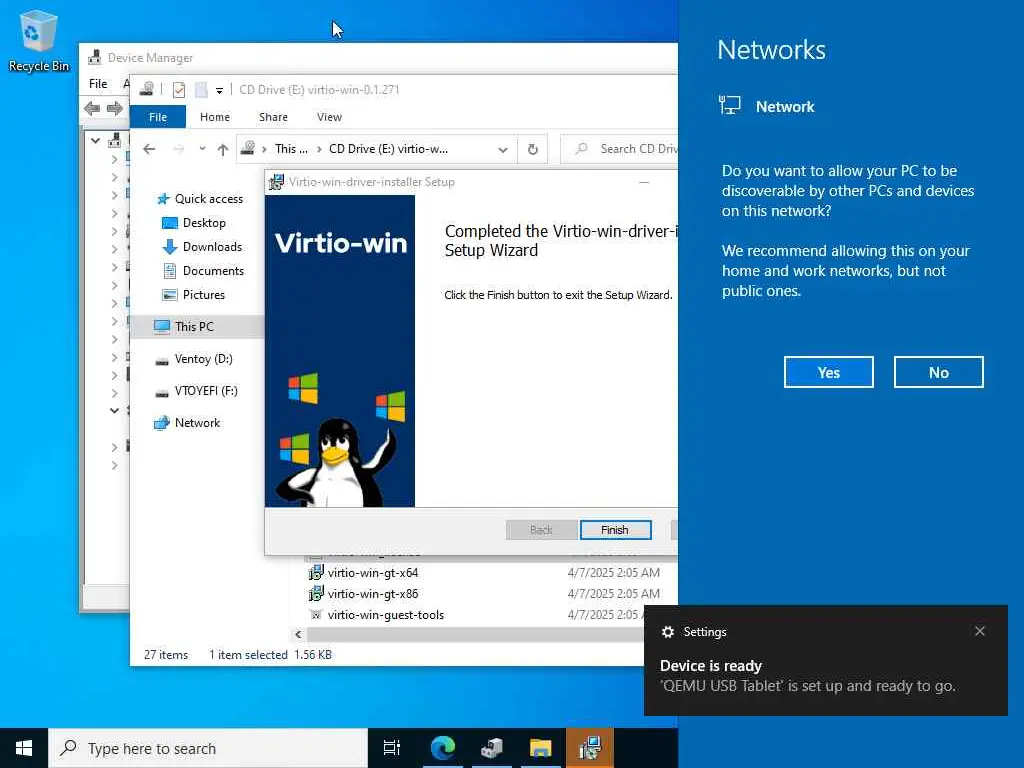Open the recent locations dropdown in Explorer

[202, 149]
